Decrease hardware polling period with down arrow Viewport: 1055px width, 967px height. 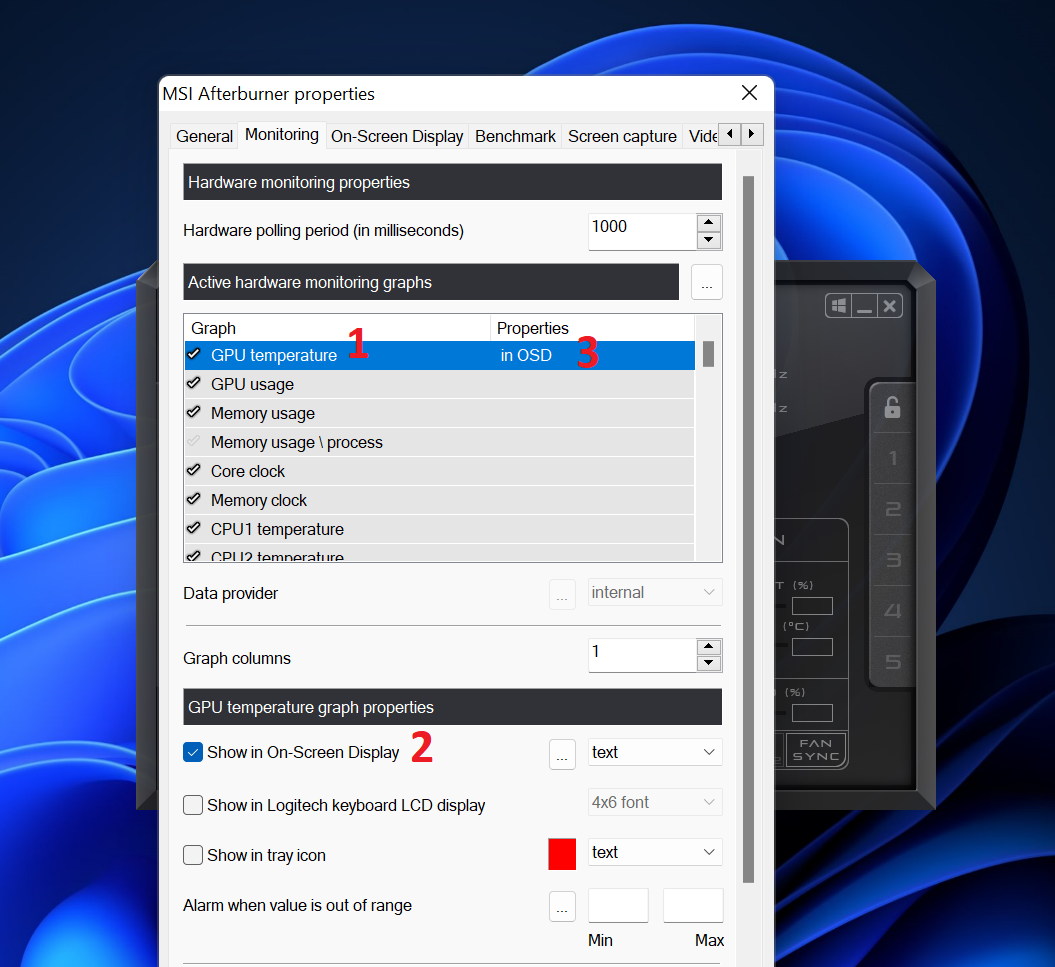tap(708, 240)
